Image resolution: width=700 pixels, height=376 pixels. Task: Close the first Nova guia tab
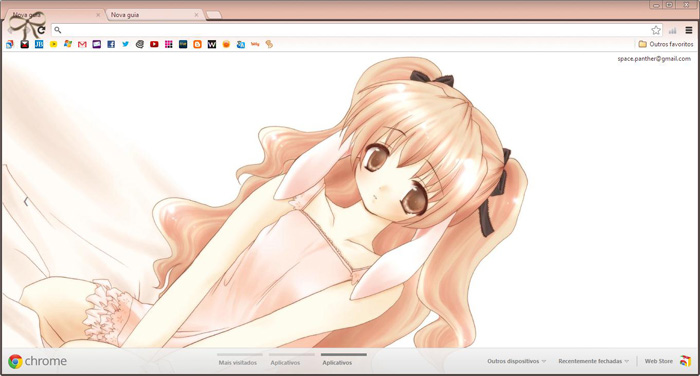[x=98, y=15]
